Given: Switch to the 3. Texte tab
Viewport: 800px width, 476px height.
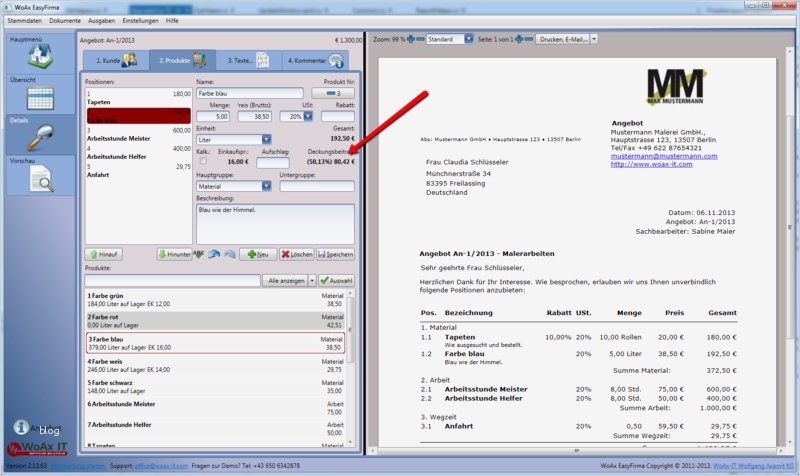Looking at the screenshot, I should pyautogui.click(x=248, y=60).
